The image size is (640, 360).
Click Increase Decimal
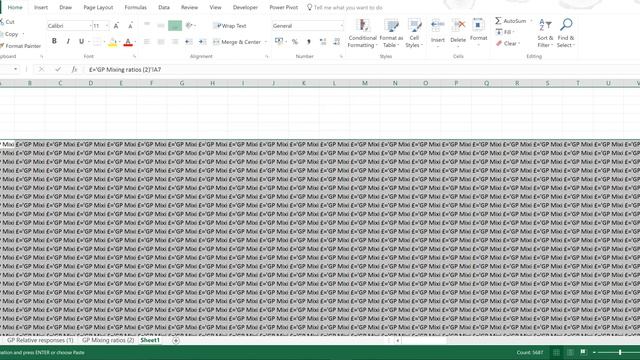tap(323, 42)
